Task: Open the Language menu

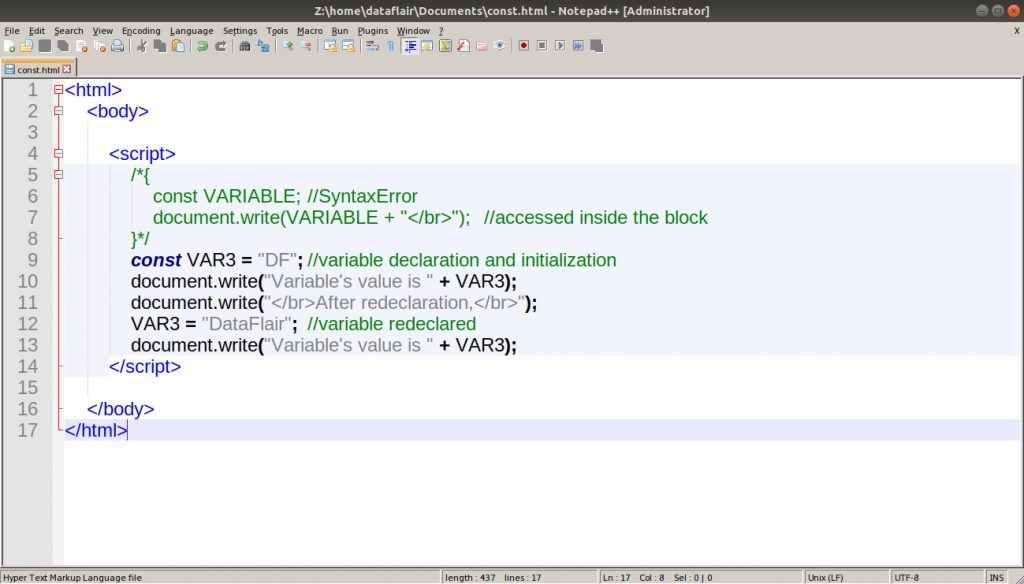Action: [191, 30]
